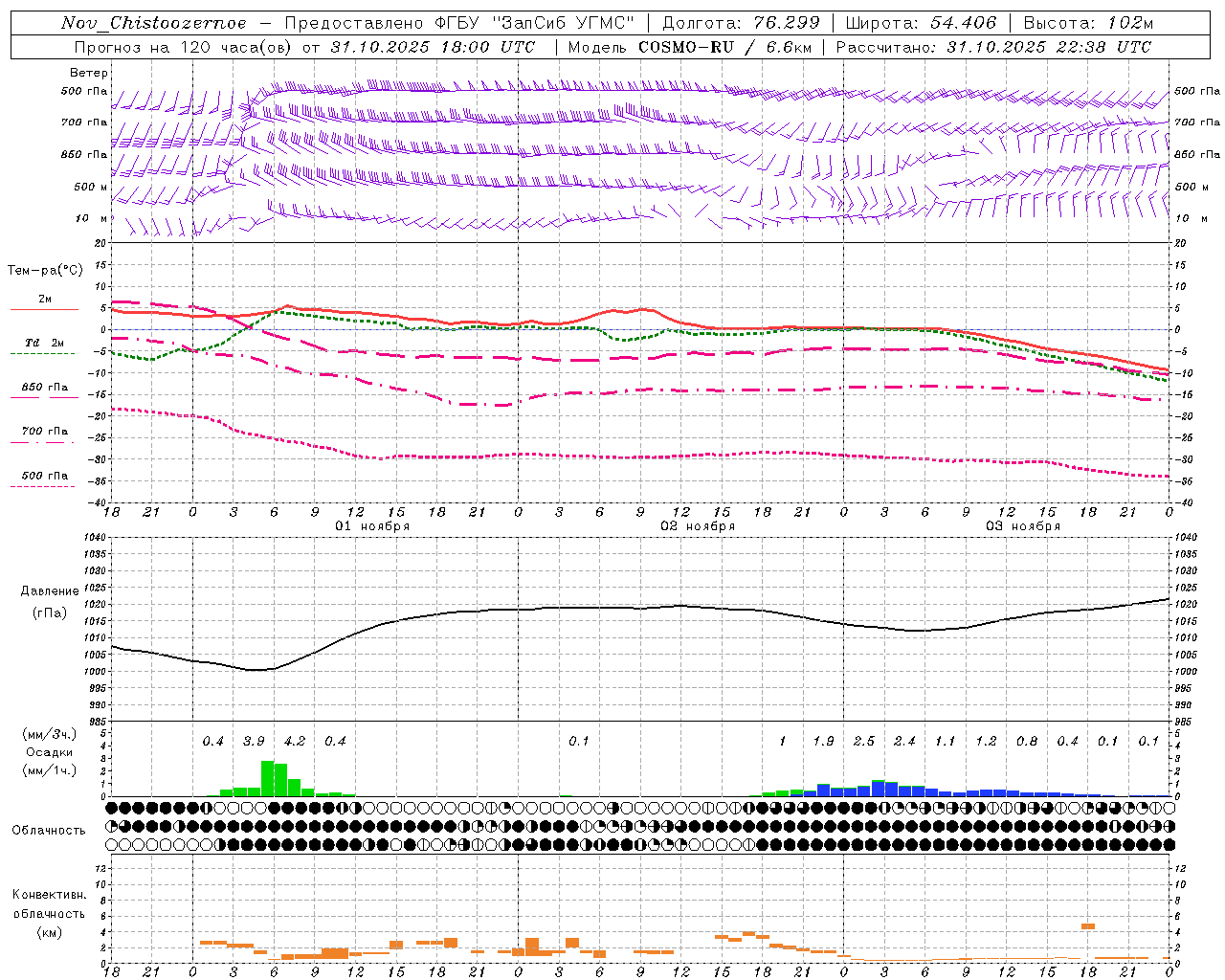Click the 'Конвективн.' convective cloud label
Viewport: 1225px width, 980px height.
(x=49, y=895)
